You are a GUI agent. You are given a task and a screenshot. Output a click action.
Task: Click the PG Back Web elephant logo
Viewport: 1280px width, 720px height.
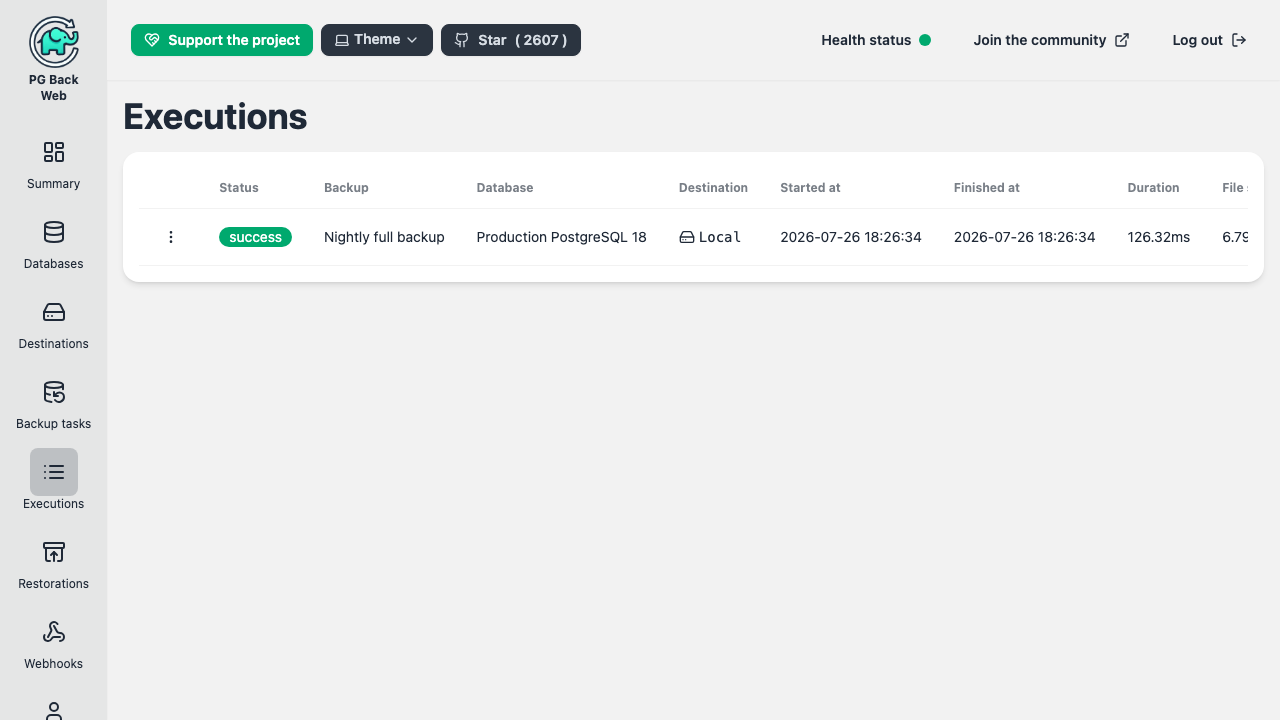pyautogui.click(x=54, y=41)
